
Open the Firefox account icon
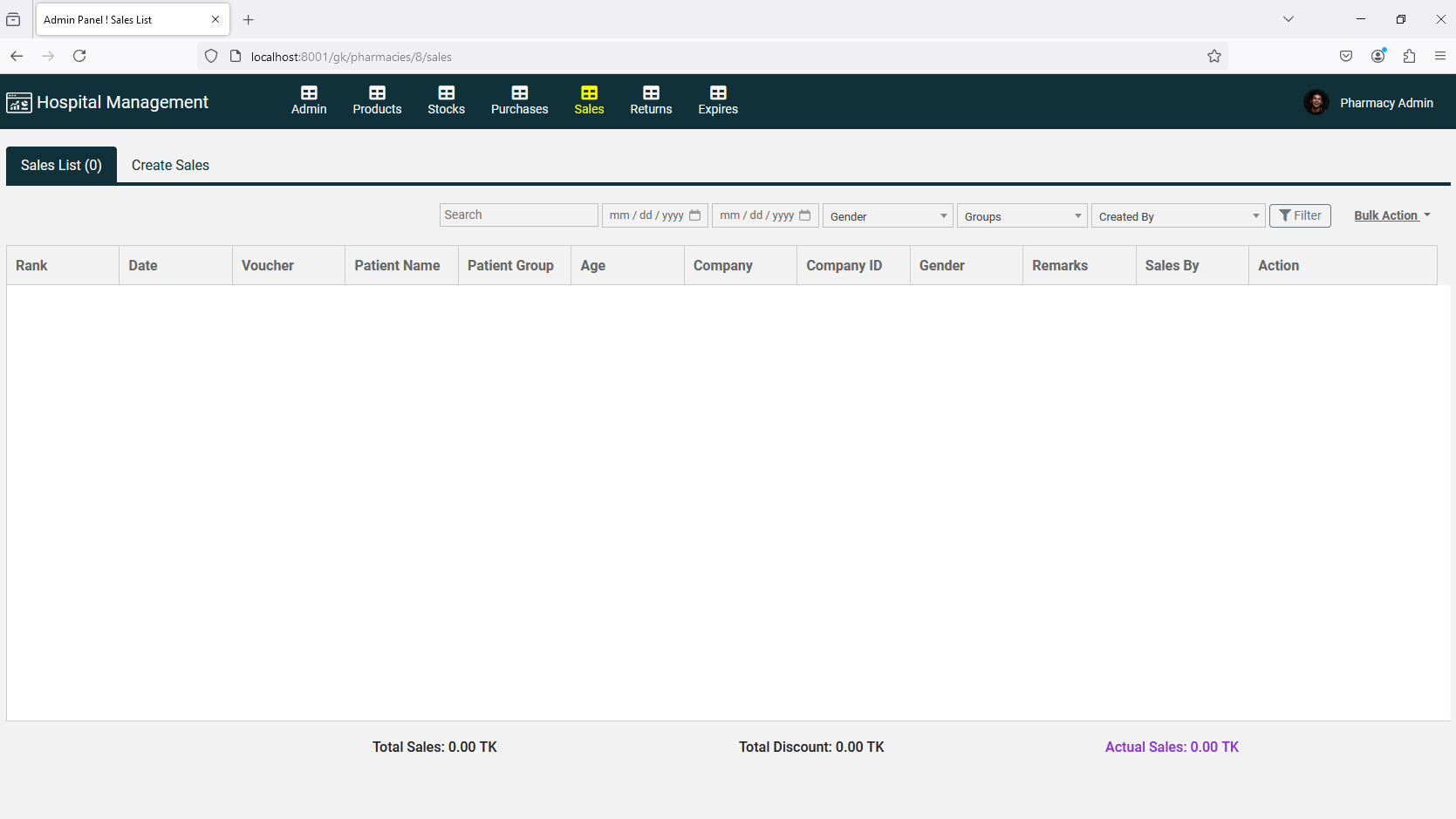click(x=1378, y=56)
